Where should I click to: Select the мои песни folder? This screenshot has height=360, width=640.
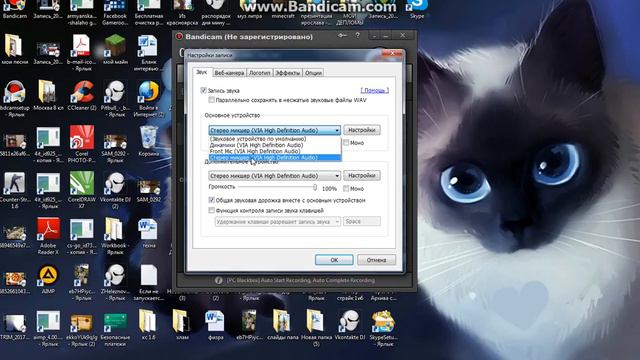click(14, 49)
